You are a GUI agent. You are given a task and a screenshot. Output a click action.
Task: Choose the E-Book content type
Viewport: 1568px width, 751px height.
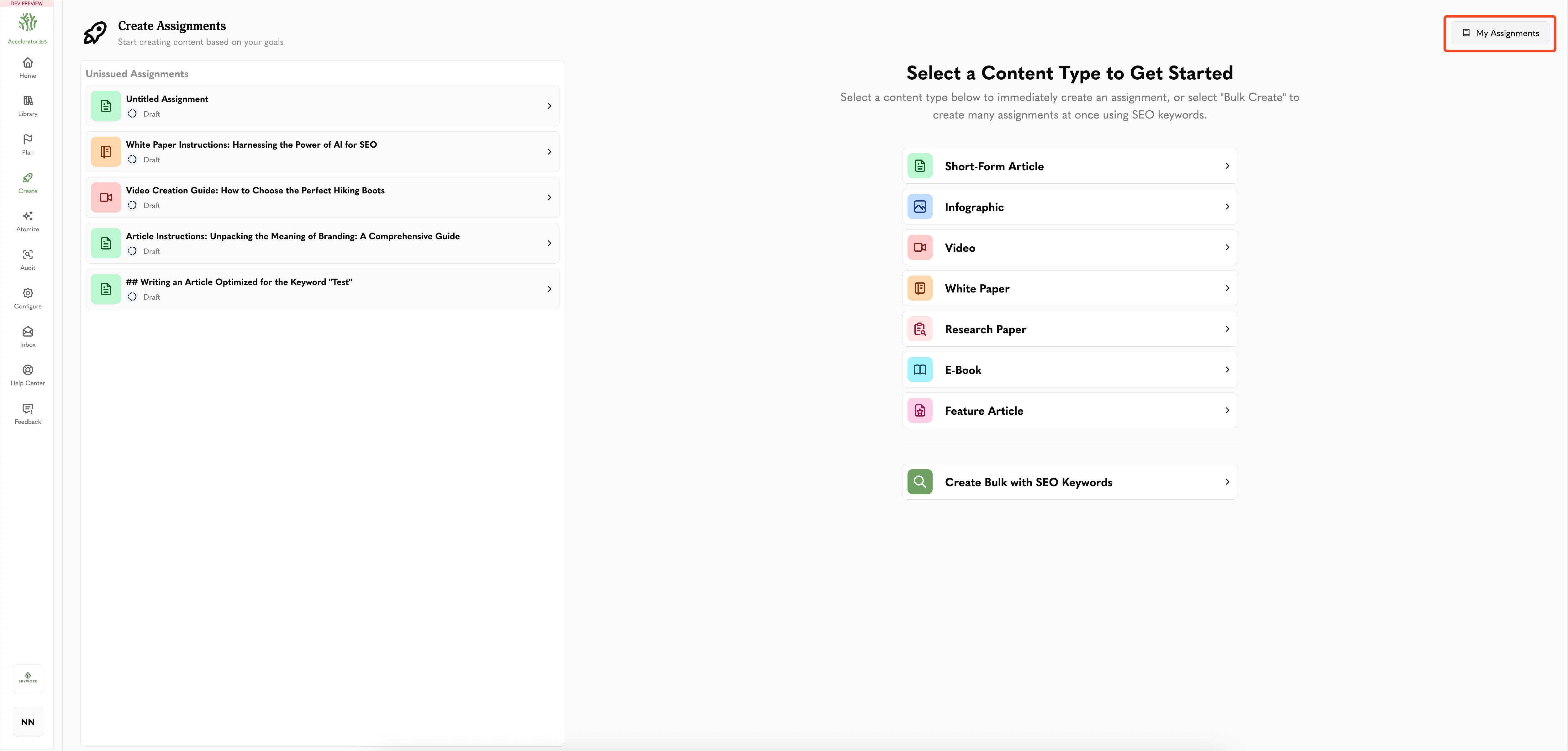point(1070,370)
